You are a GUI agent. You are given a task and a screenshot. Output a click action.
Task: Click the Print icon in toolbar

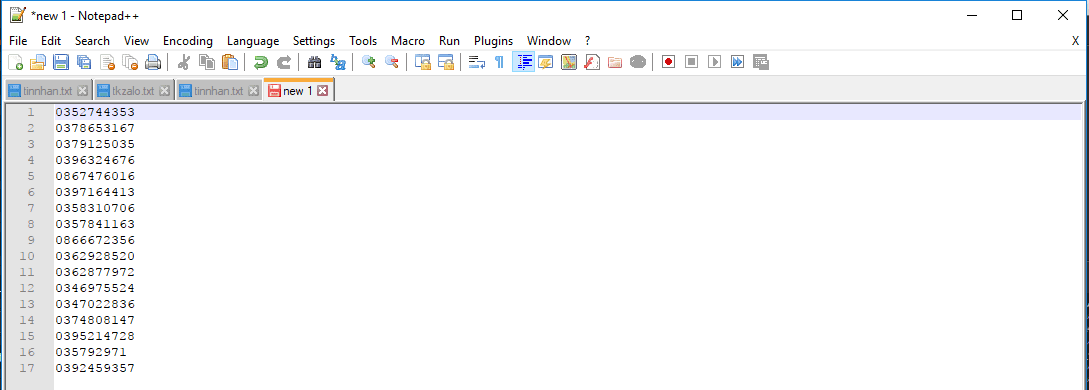tap(153, 62)
